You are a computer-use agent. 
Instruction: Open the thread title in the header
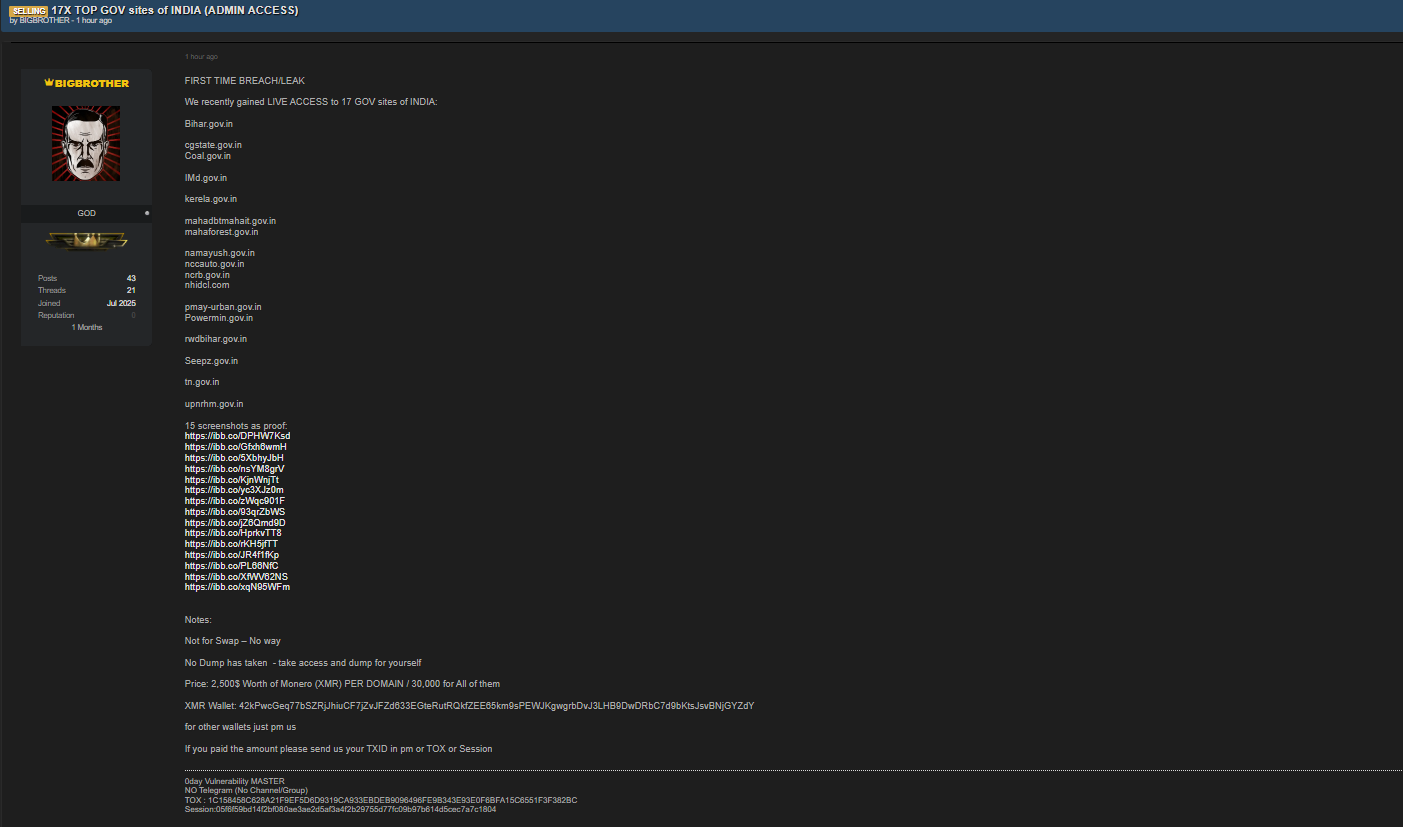[x=174, y=10]
